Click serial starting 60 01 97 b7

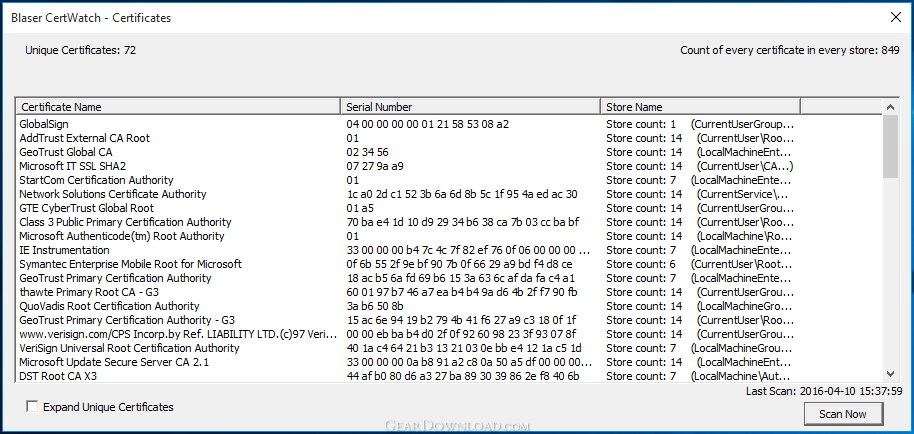click(x=462, y=292)
